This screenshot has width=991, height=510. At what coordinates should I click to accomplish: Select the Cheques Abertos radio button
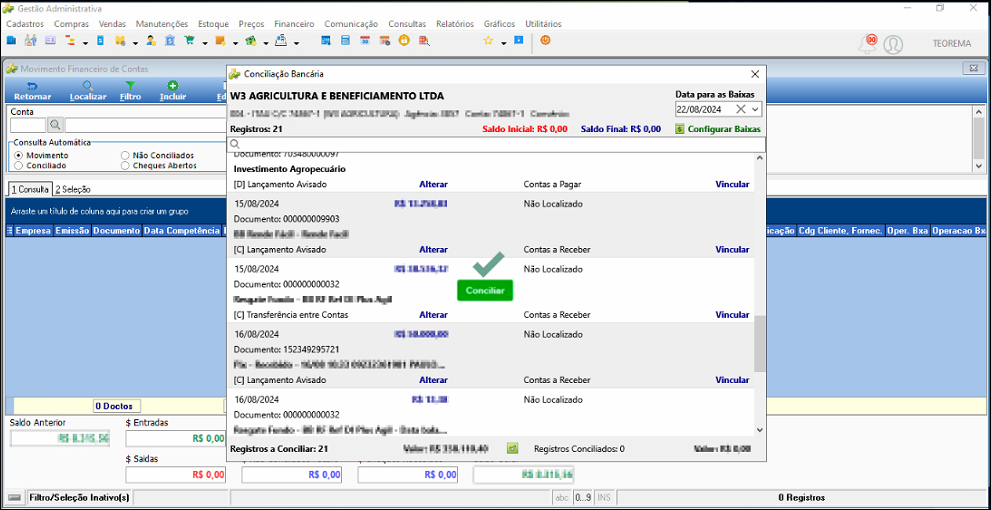125,165
